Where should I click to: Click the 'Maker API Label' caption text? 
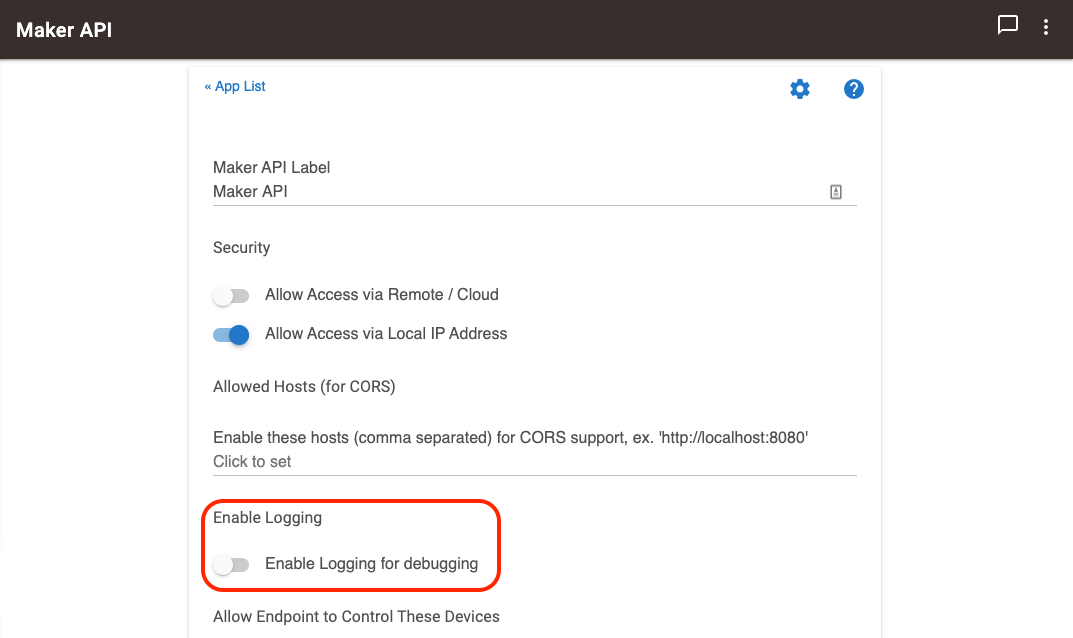(x=272, y=168)
